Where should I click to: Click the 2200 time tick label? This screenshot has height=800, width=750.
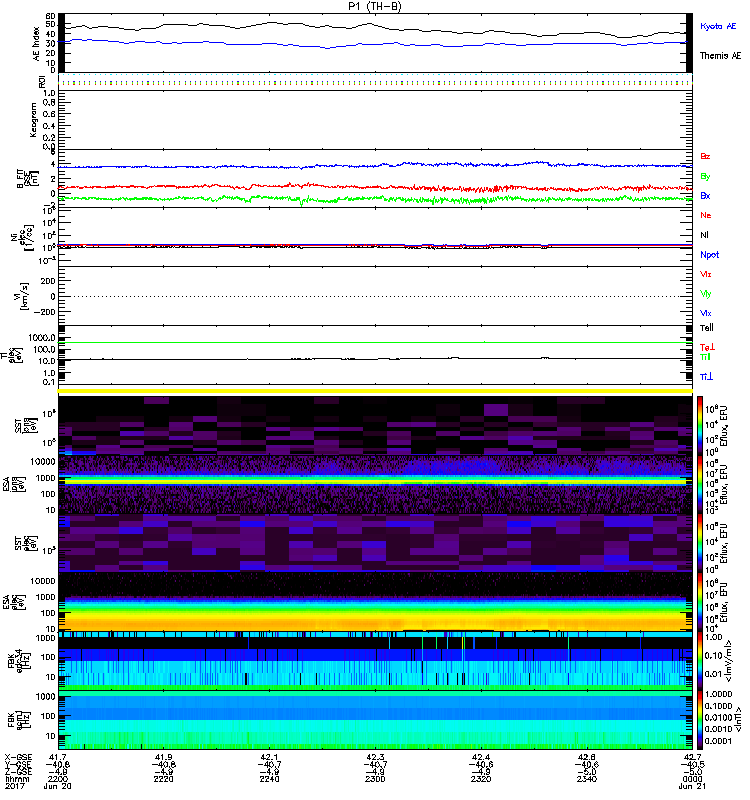[57, 779]
